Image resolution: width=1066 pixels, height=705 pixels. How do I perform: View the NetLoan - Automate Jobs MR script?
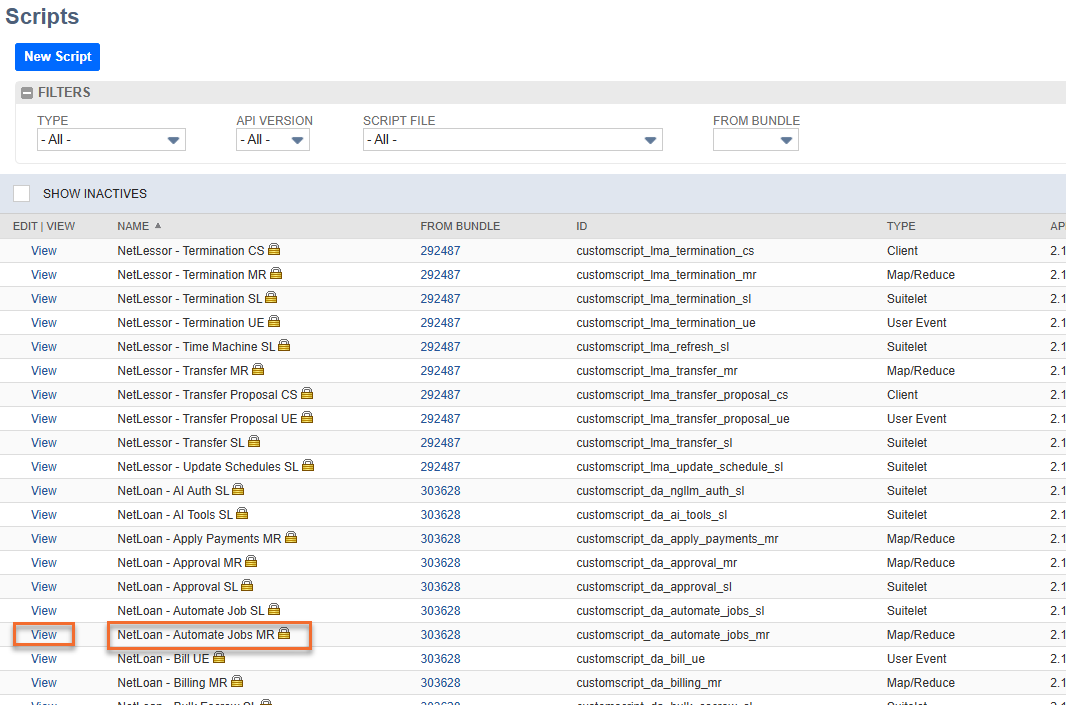(x=44, y=634)
